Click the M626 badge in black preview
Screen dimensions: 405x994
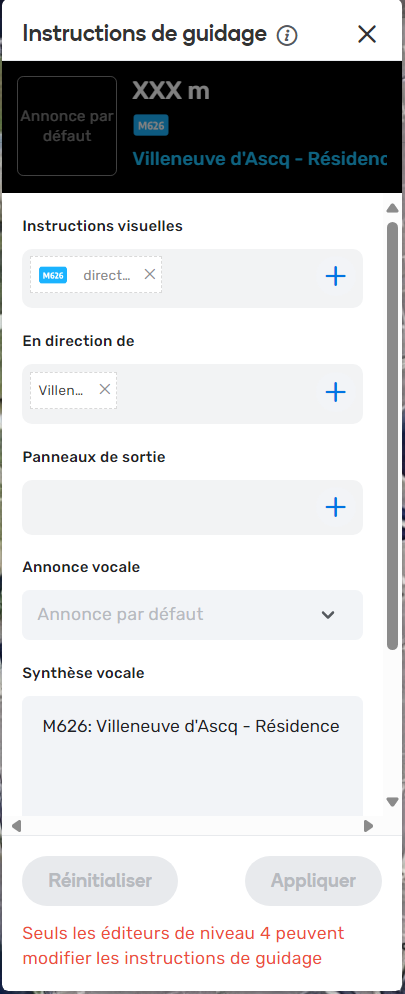coord(151,126)
